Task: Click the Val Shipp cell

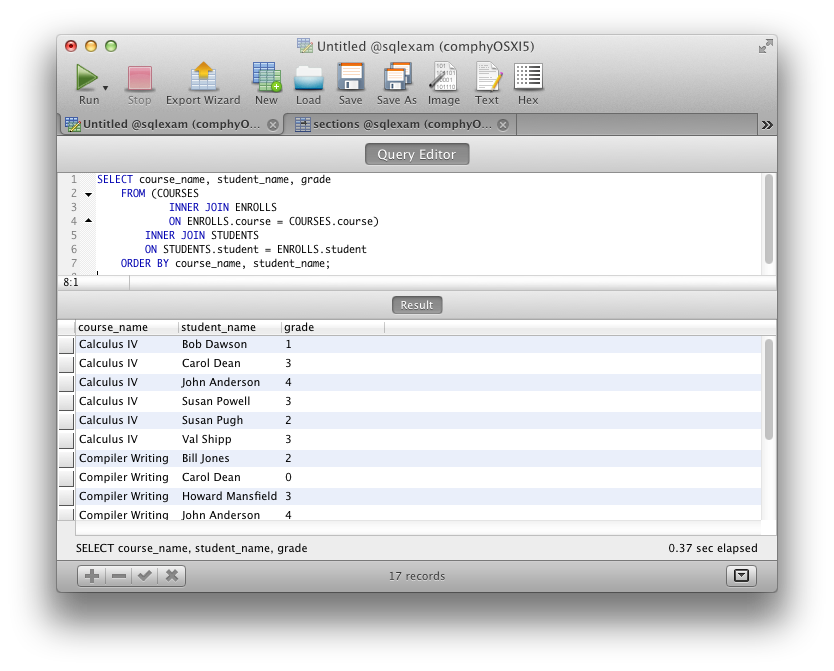Action: [206, 440]
